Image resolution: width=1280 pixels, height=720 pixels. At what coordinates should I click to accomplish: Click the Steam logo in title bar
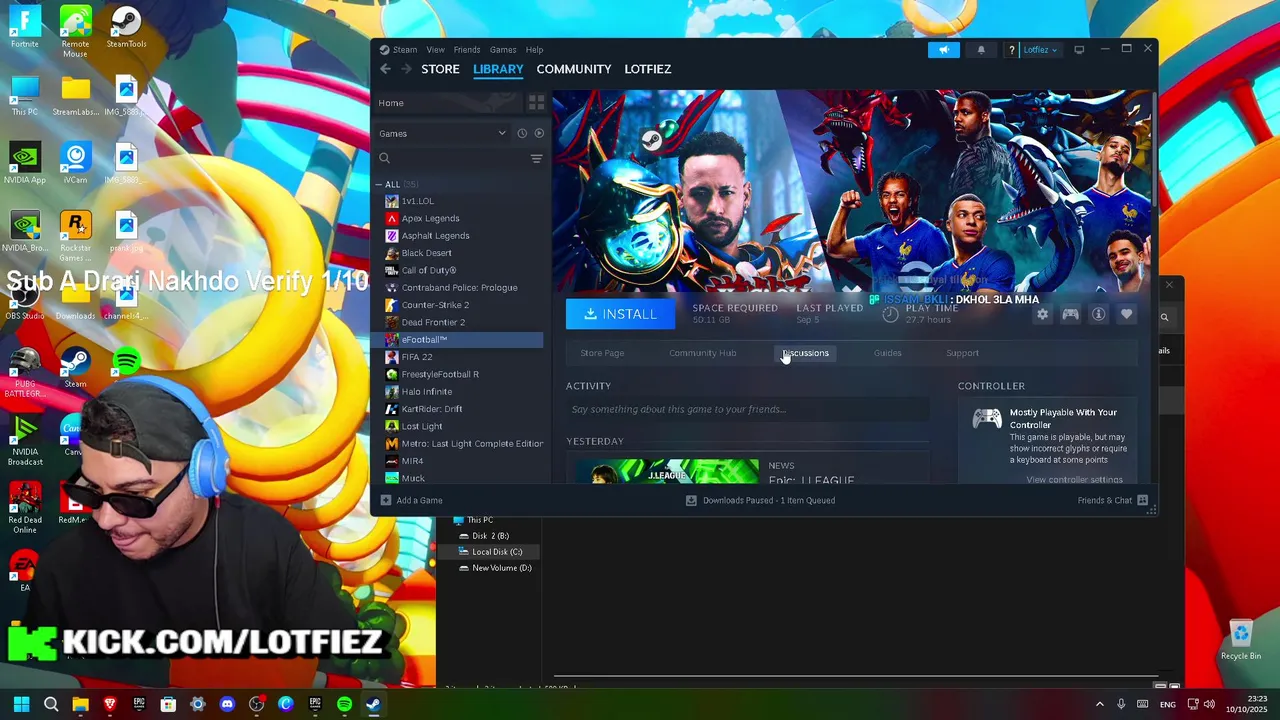[384, 50]
